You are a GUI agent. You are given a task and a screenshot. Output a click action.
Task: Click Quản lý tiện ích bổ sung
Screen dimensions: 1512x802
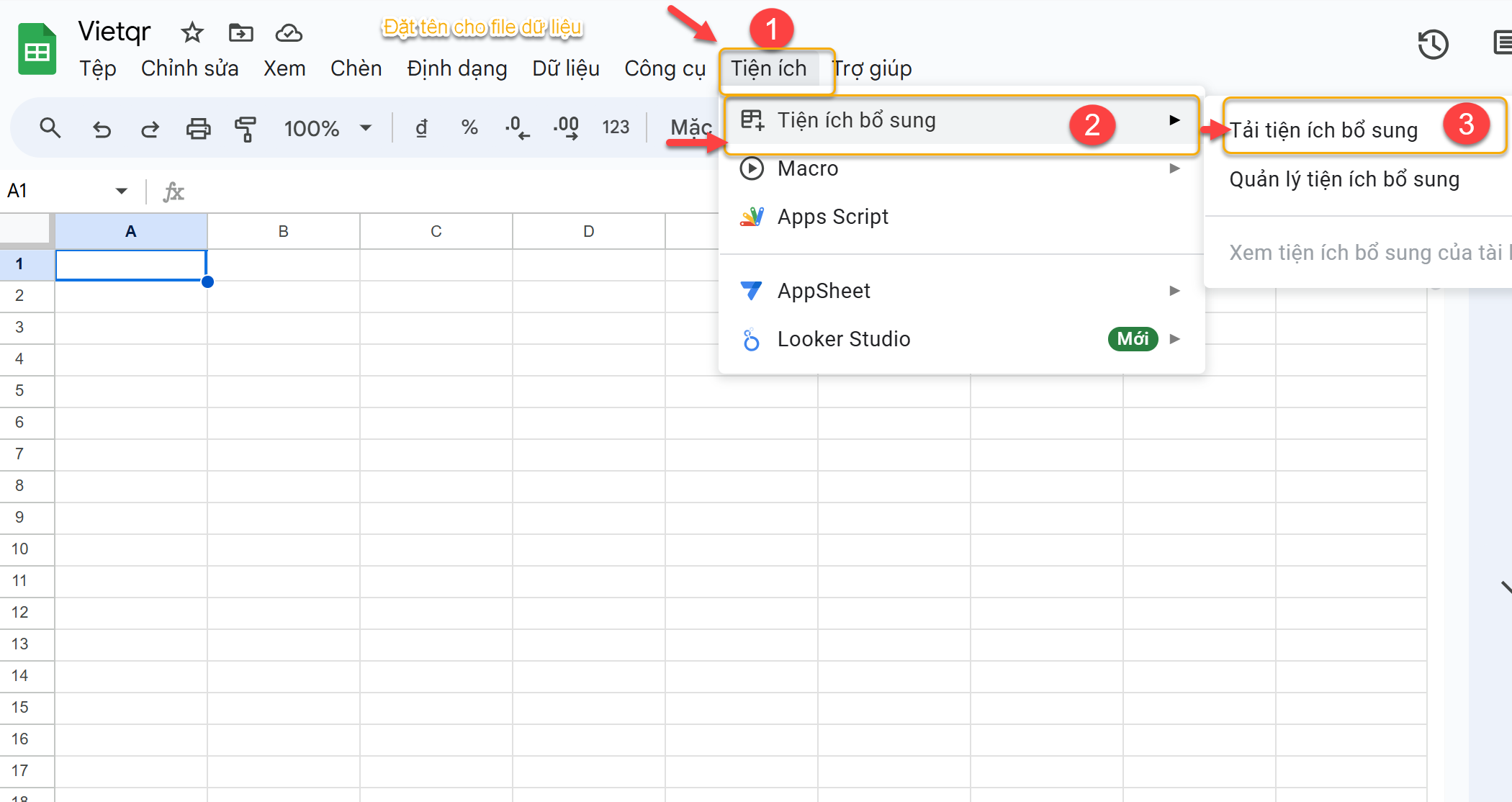point(1344,179)
